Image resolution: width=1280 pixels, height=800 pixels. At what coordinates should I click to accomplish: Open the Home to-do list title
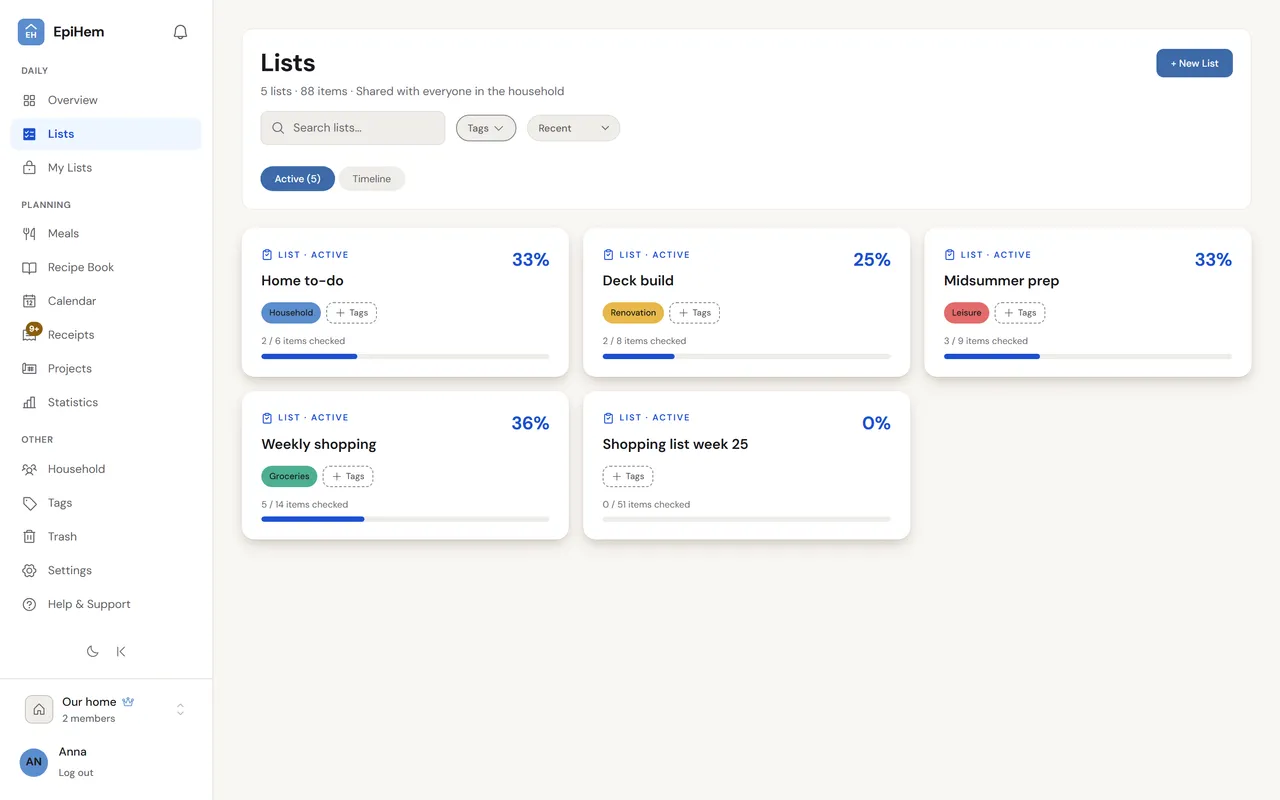(x=302, y=281)
